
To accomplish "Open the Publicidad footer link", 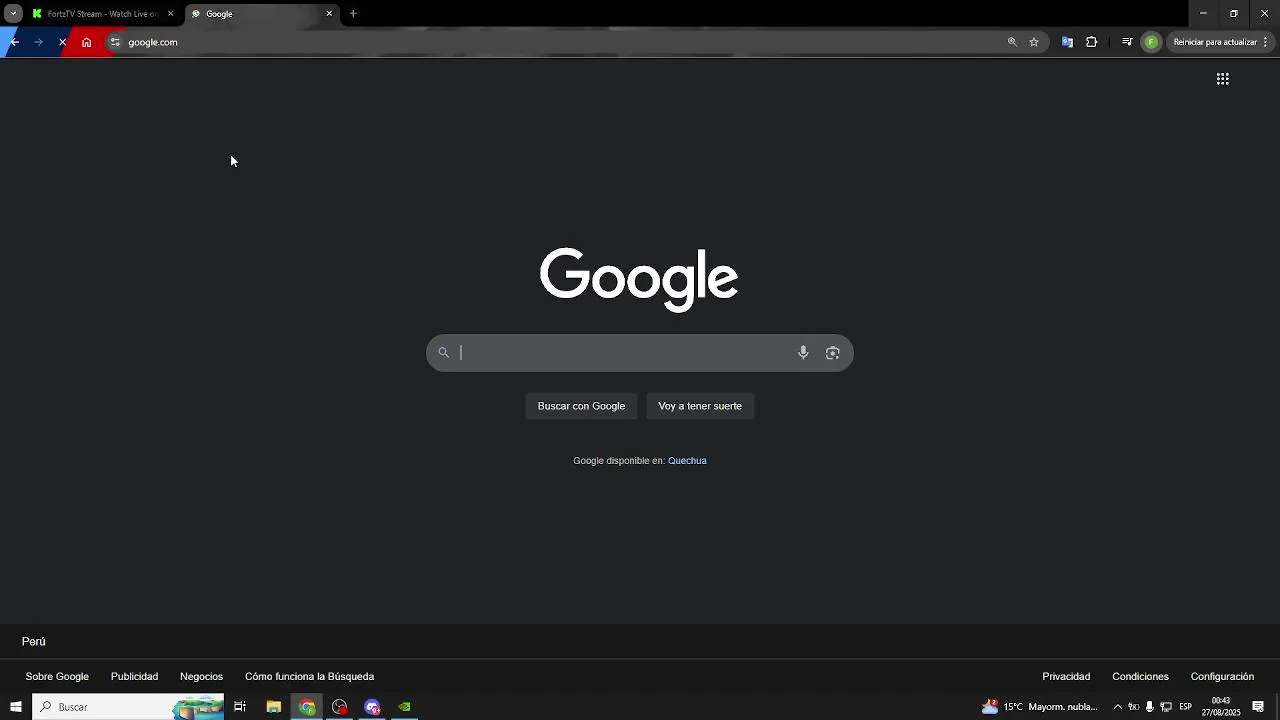I will (134, 677).
